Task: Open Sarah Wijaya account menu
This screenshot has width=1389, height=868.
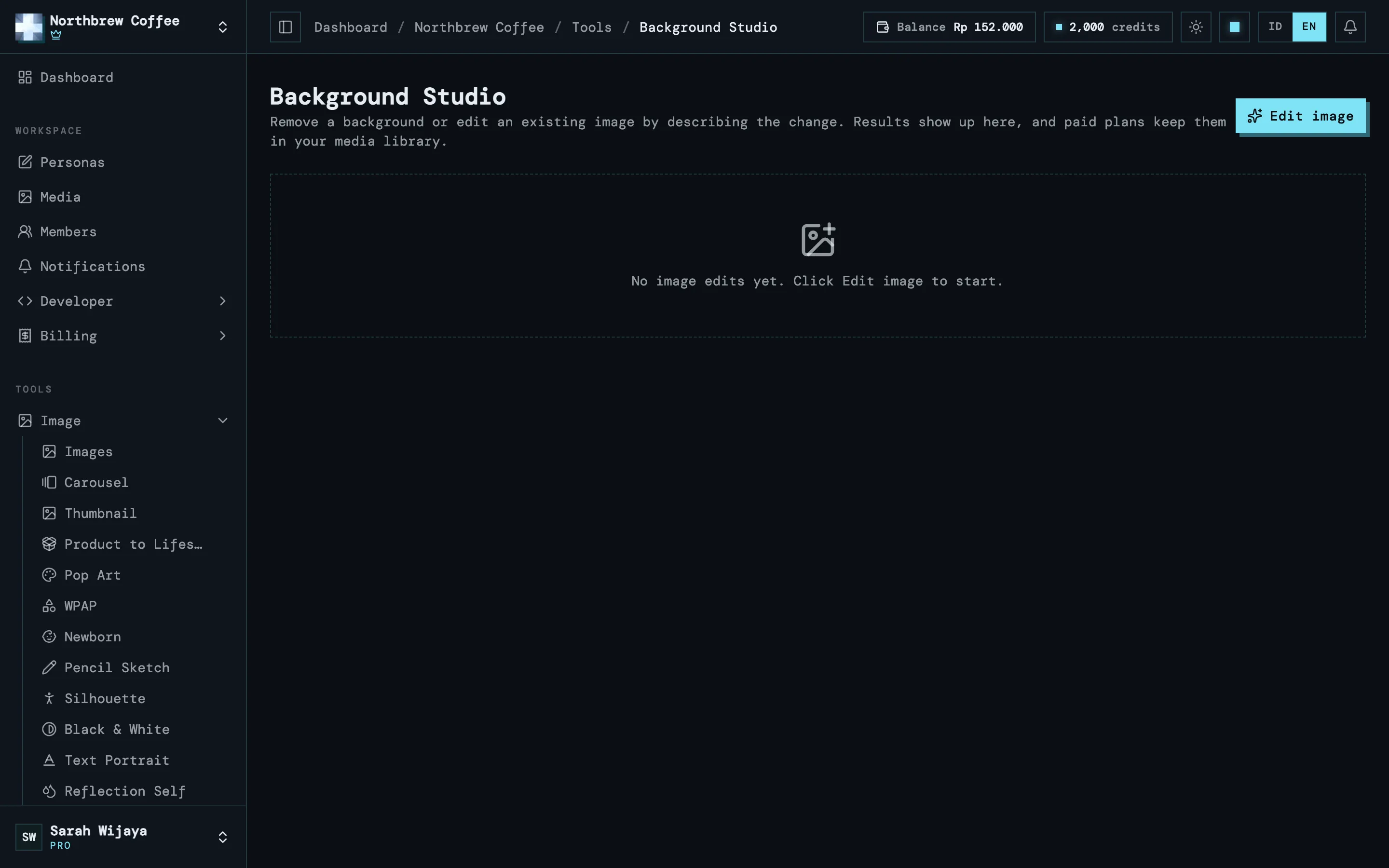Action: coord(123,837)
